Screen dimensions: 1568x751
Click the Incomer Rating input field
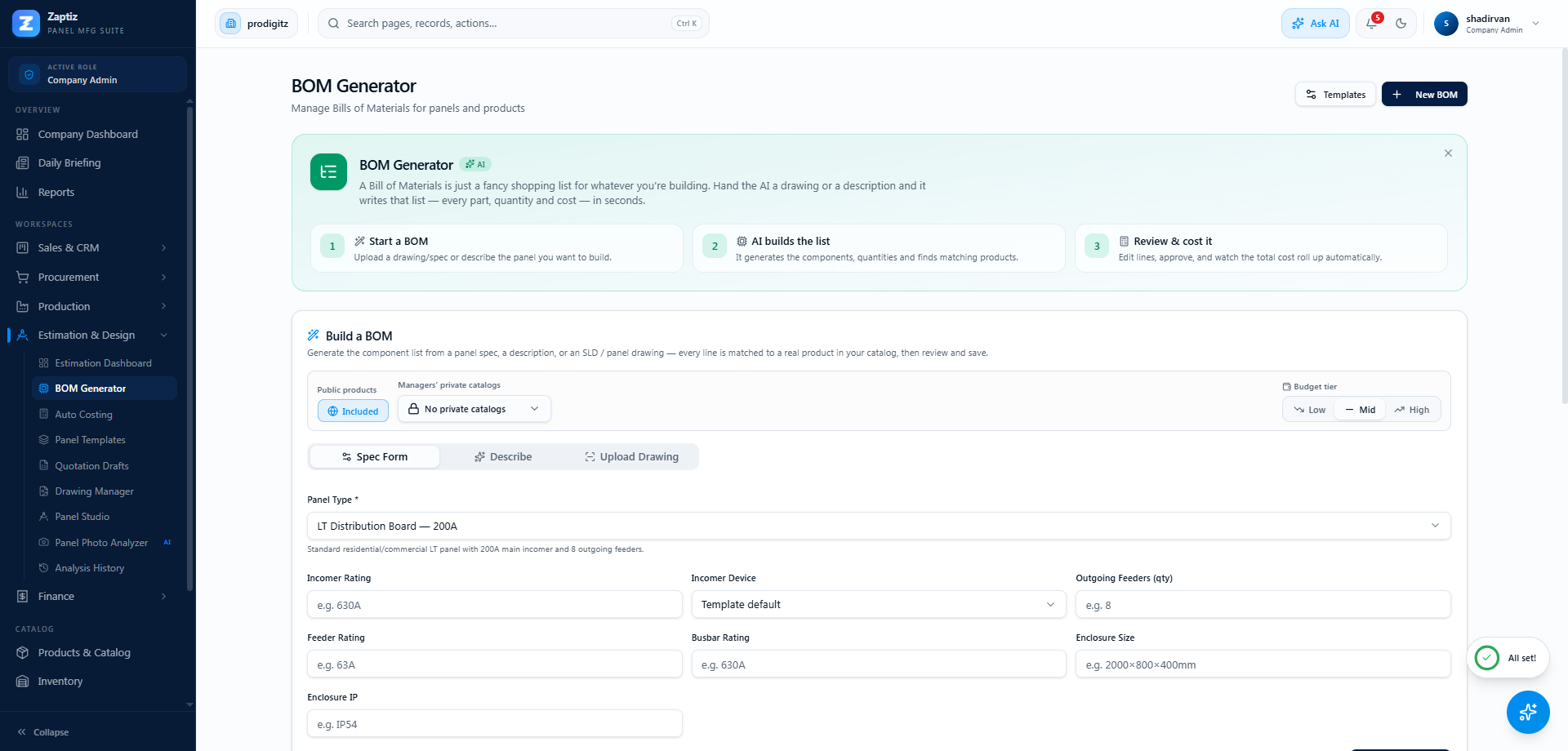pos(494,605)
